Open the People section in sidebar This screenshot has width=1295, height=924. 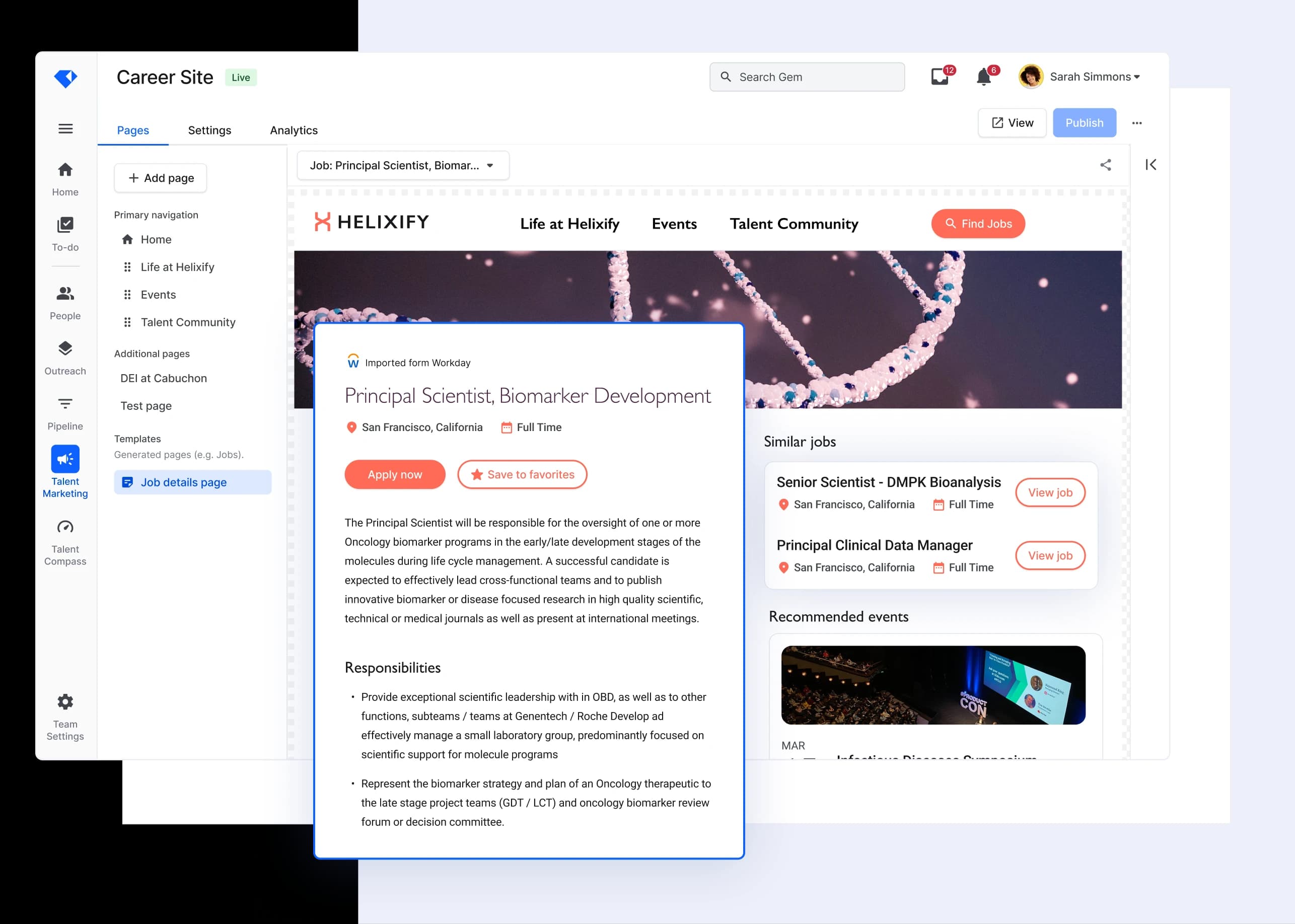tap(65, 302)
